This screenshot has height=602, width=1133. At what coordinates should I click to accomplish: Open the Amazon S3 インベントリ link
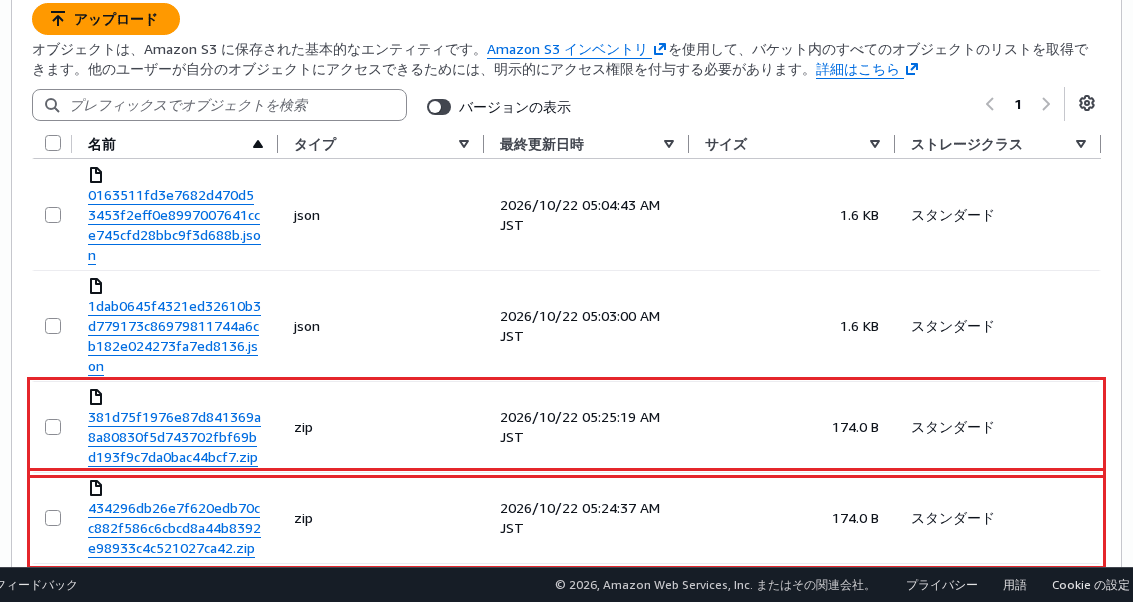577,50
